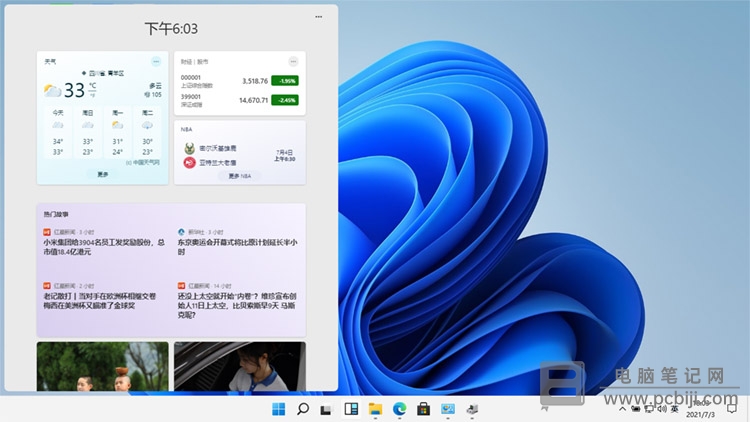Open stock 000001 row
This screenshot has width=750, height=422.
coord(240,81)
